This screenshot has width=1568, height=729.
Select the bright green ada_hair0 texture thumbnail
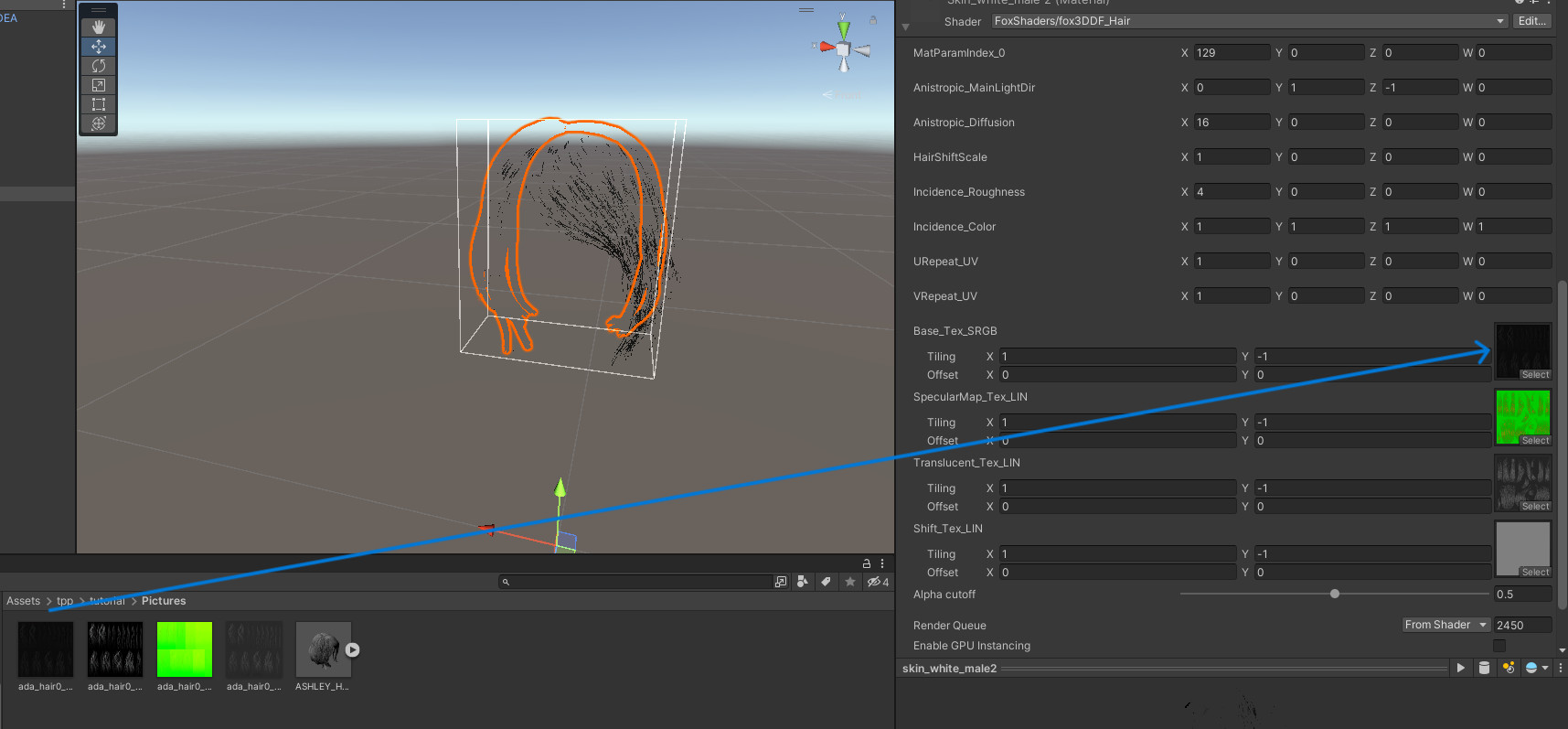[185, 649]
